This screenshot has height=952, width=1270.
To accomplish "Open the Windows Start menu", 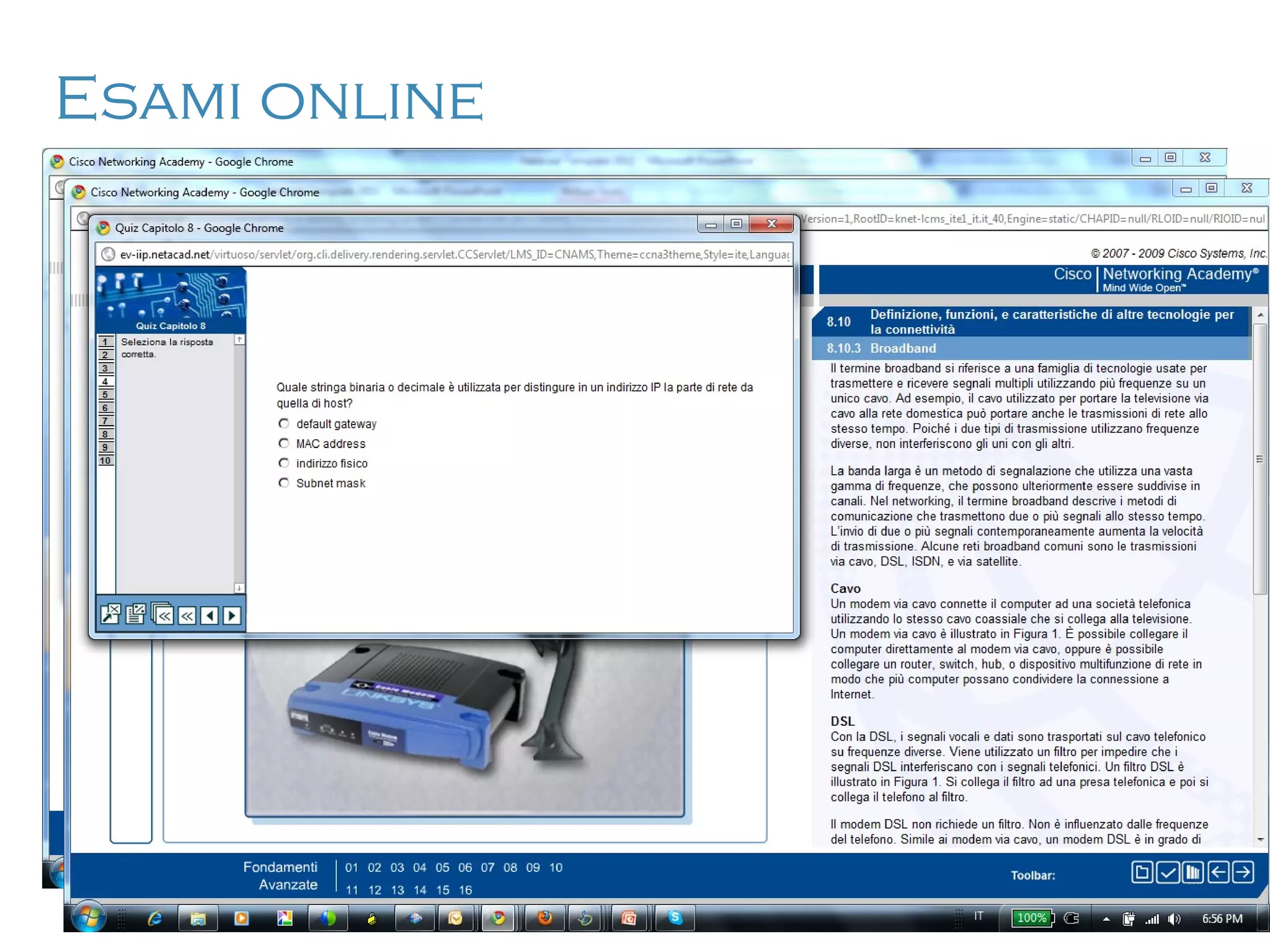I will [89, 917].
